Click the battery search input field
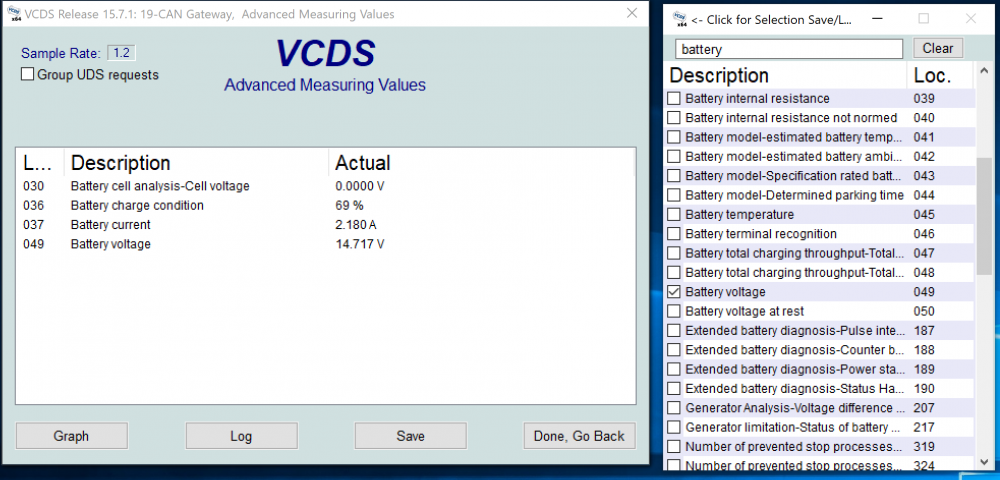The width and height of the screenshot is (1000, 480). [790, 49]
